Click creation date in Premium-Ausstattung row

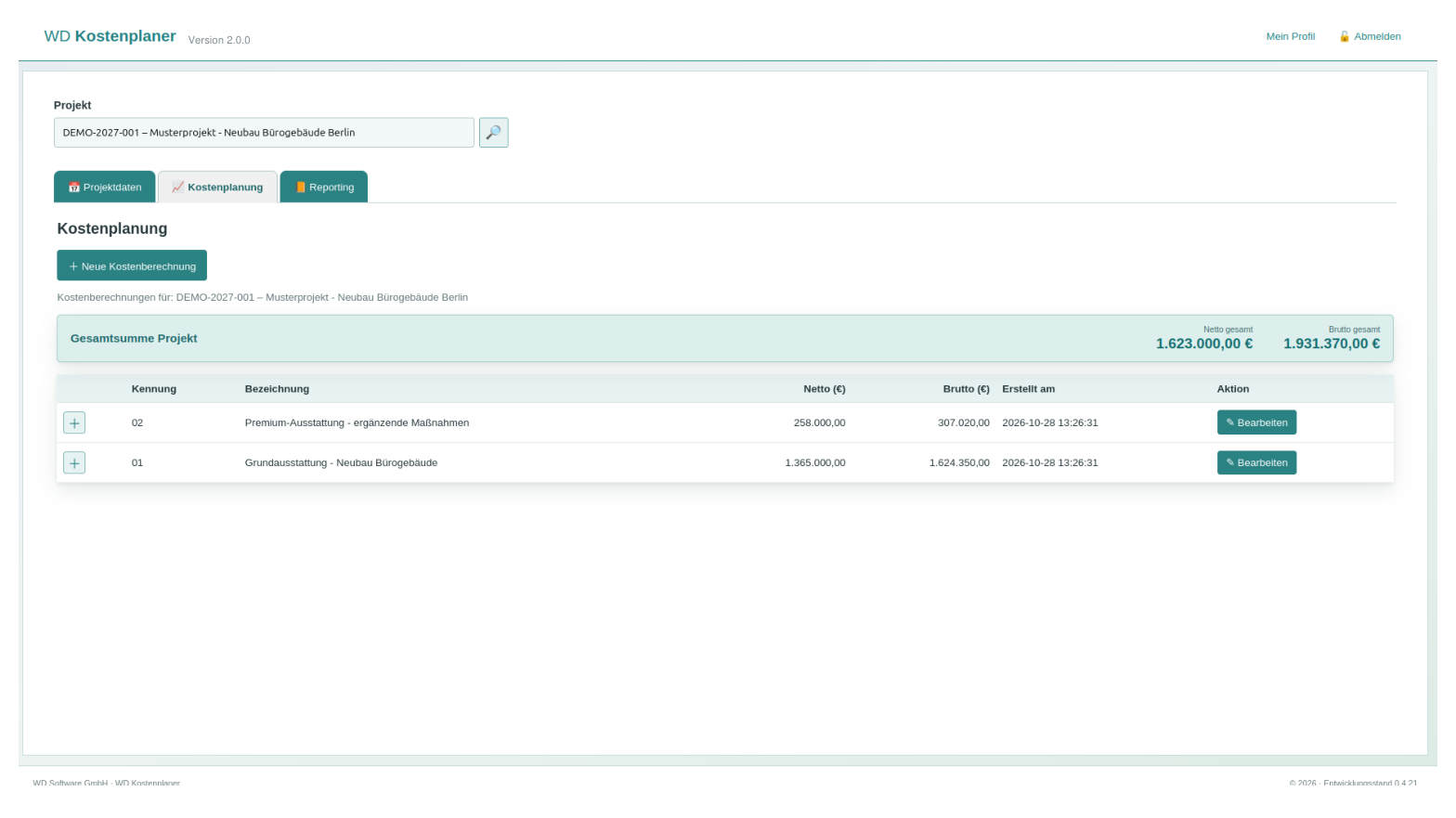coord(1050,422)
